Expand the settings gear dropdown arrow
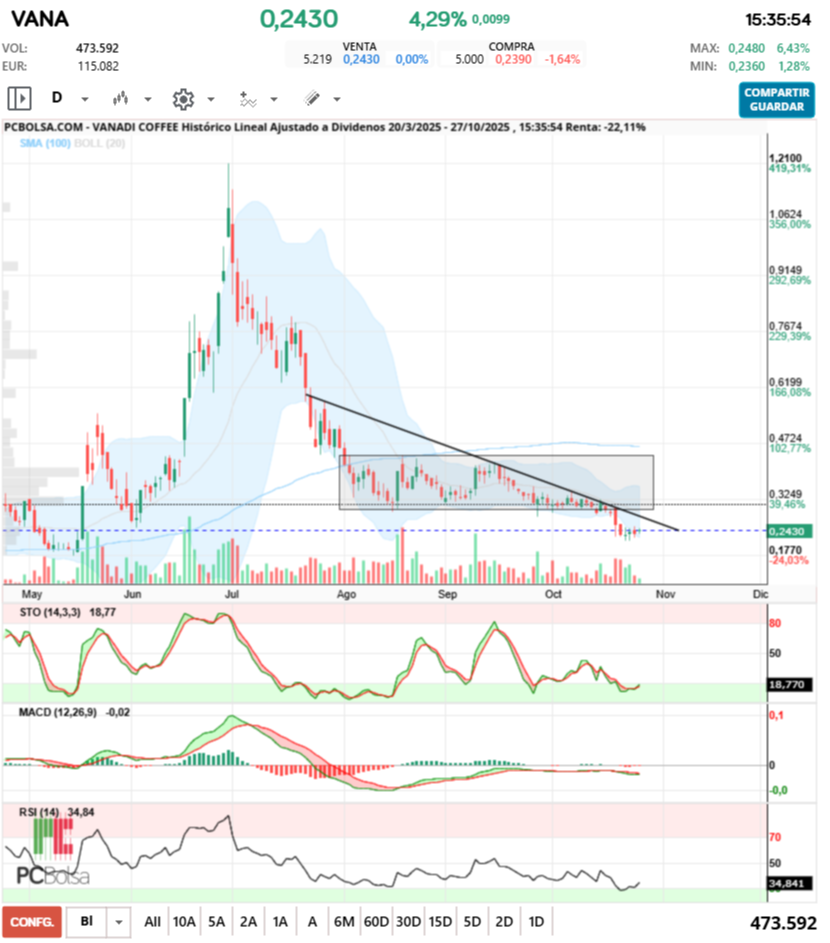 pyautogui.click(x=211, y=99)
